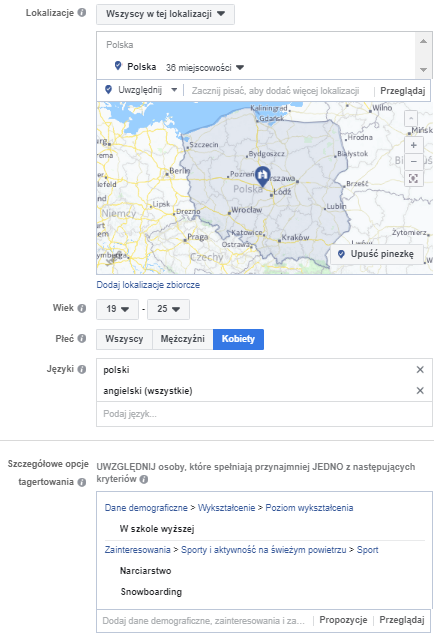Click the info icon next to Języki
This screenshot has width=440, height=636.
[x=82, y=370]
